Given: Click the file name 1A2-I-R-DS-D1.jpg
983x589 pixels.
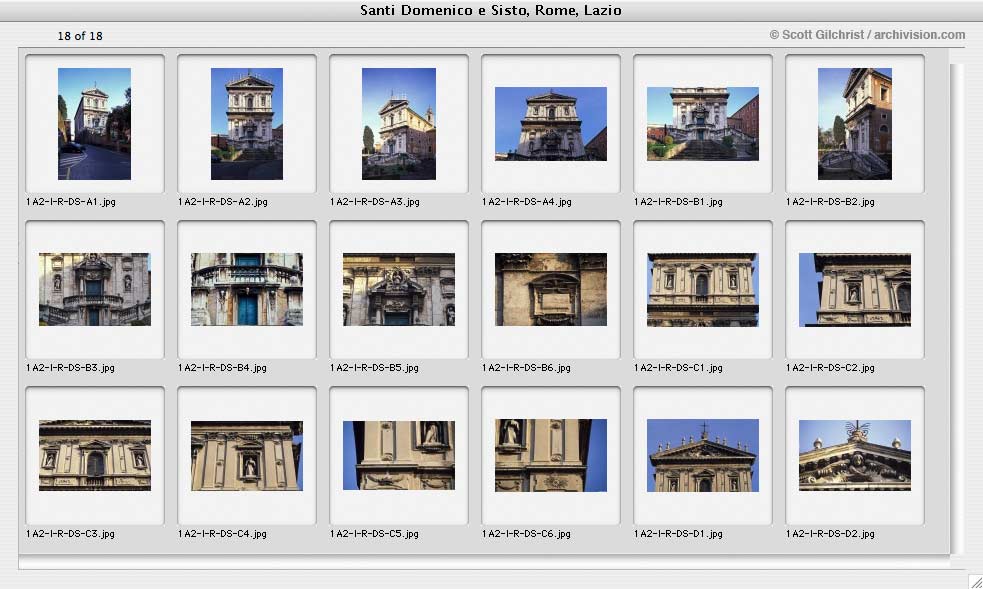Looking at the screenshot, I should point(678,534).
